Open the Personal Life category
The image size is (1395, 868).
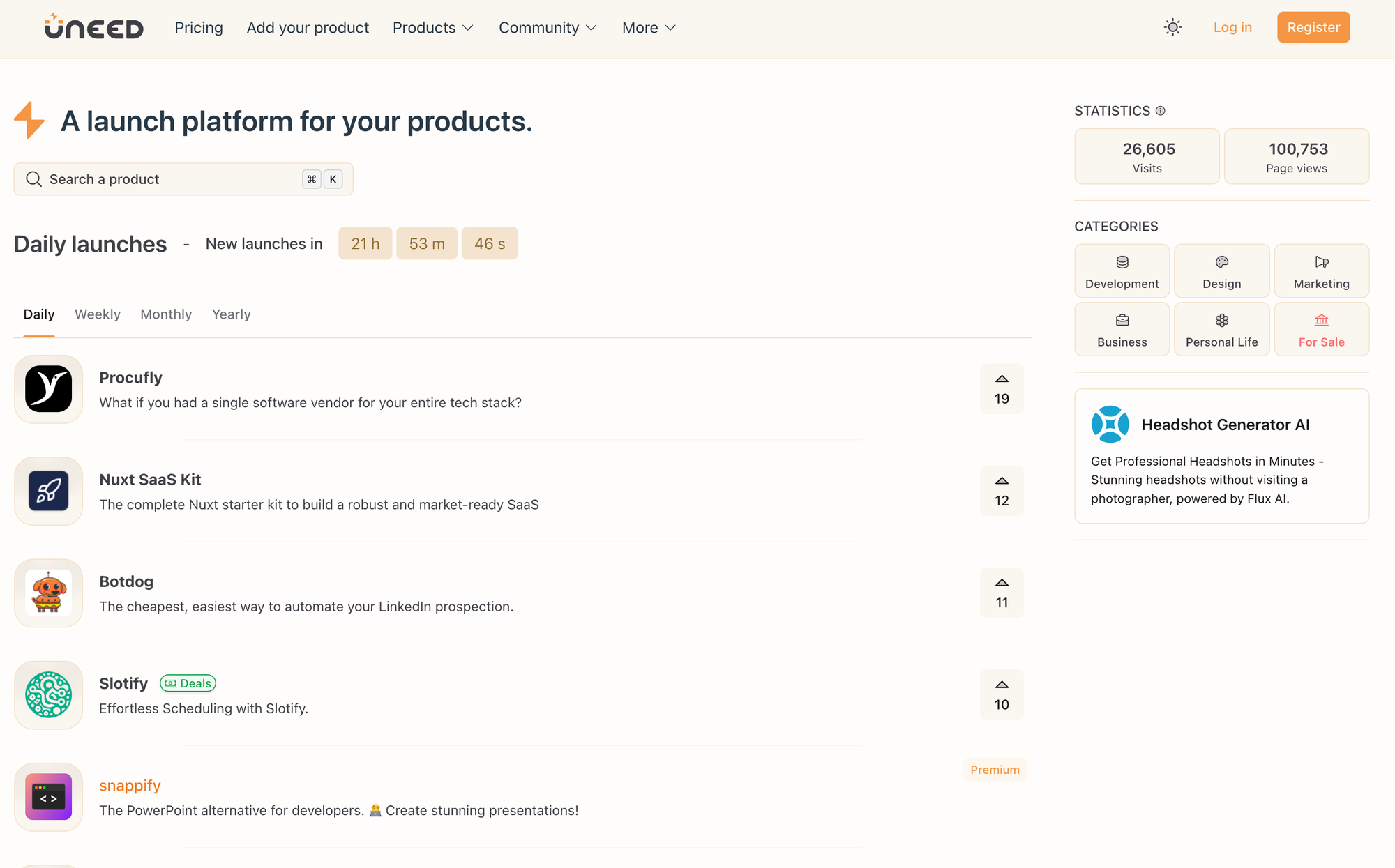1222,329
